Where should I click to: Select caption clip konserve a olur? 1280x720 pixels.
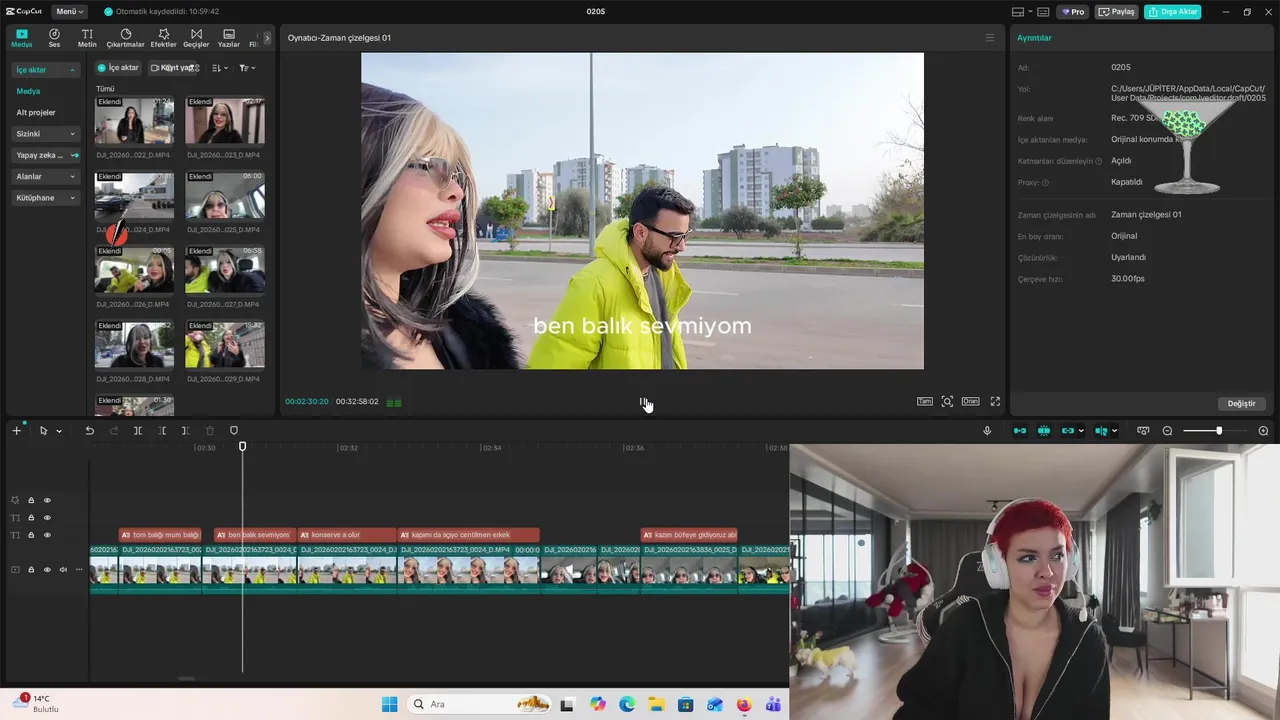347,535
